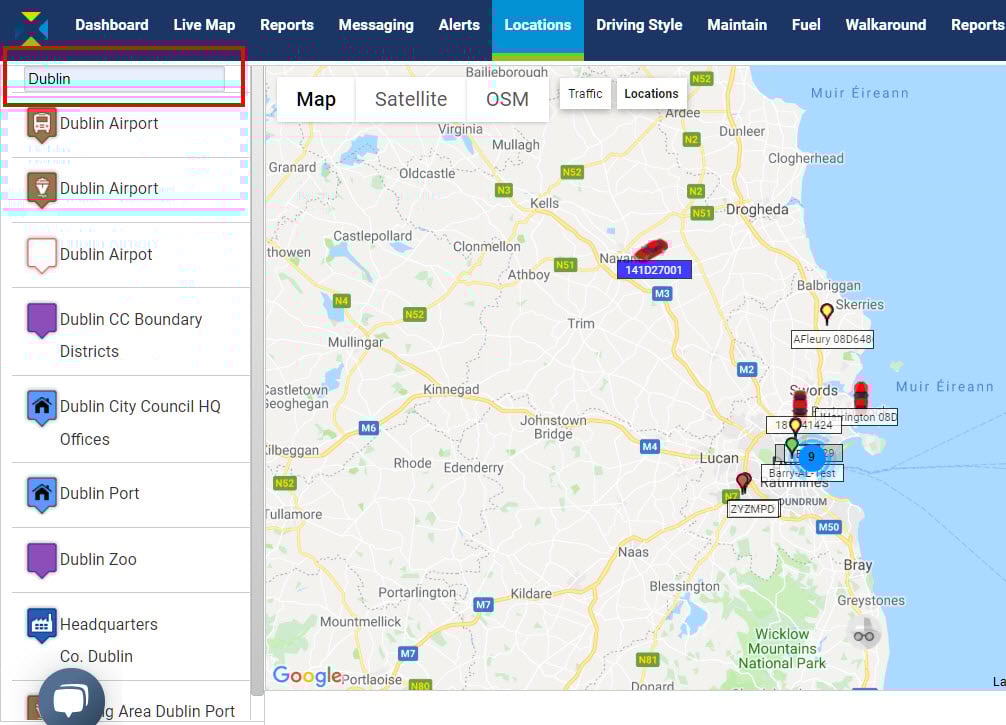Open the Maintain section

click(x=737, y=25)
